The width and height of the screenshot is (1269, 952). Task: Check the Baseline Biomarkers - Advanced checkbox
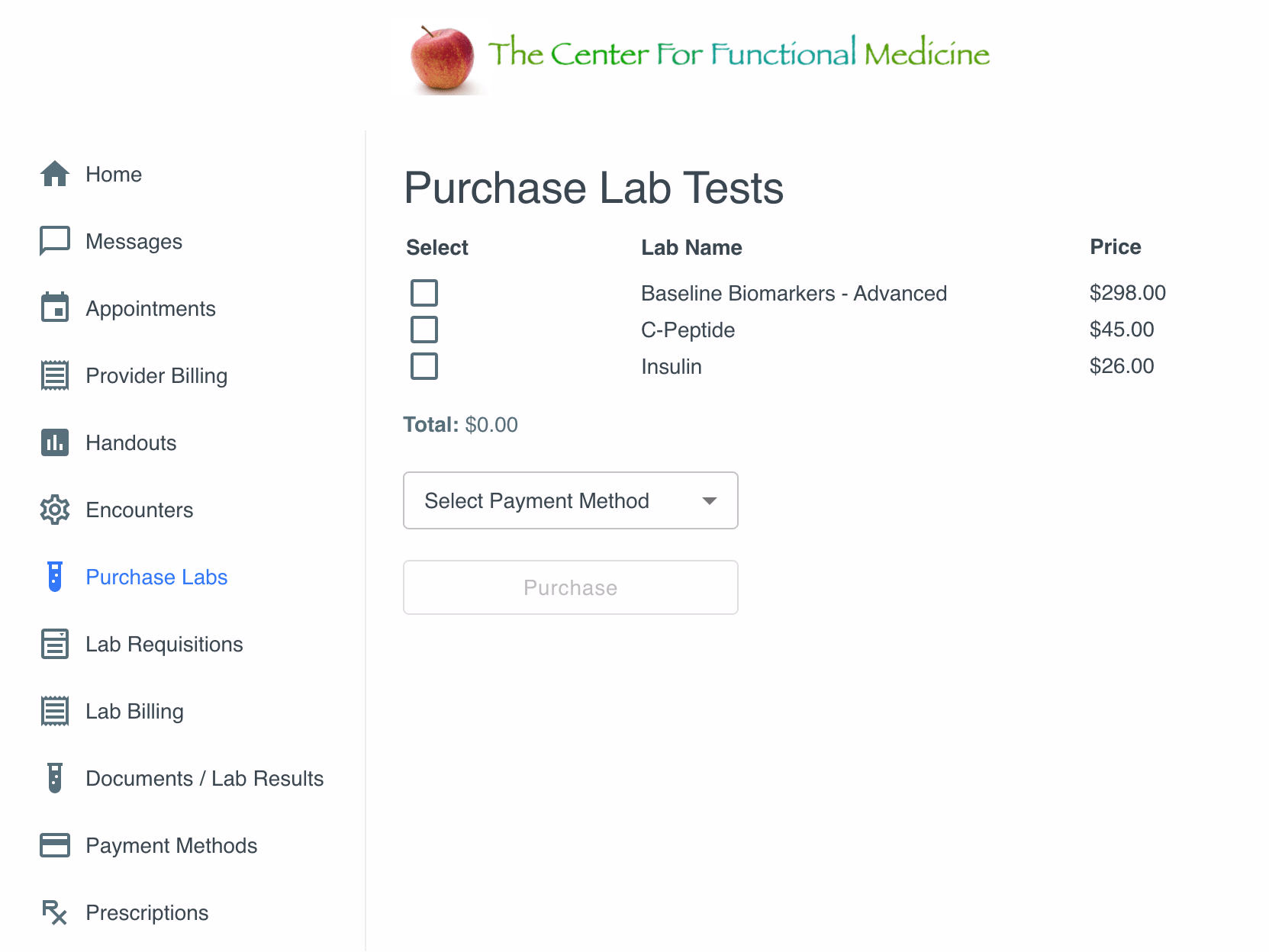pyautogui.click(x=424, y=293)
